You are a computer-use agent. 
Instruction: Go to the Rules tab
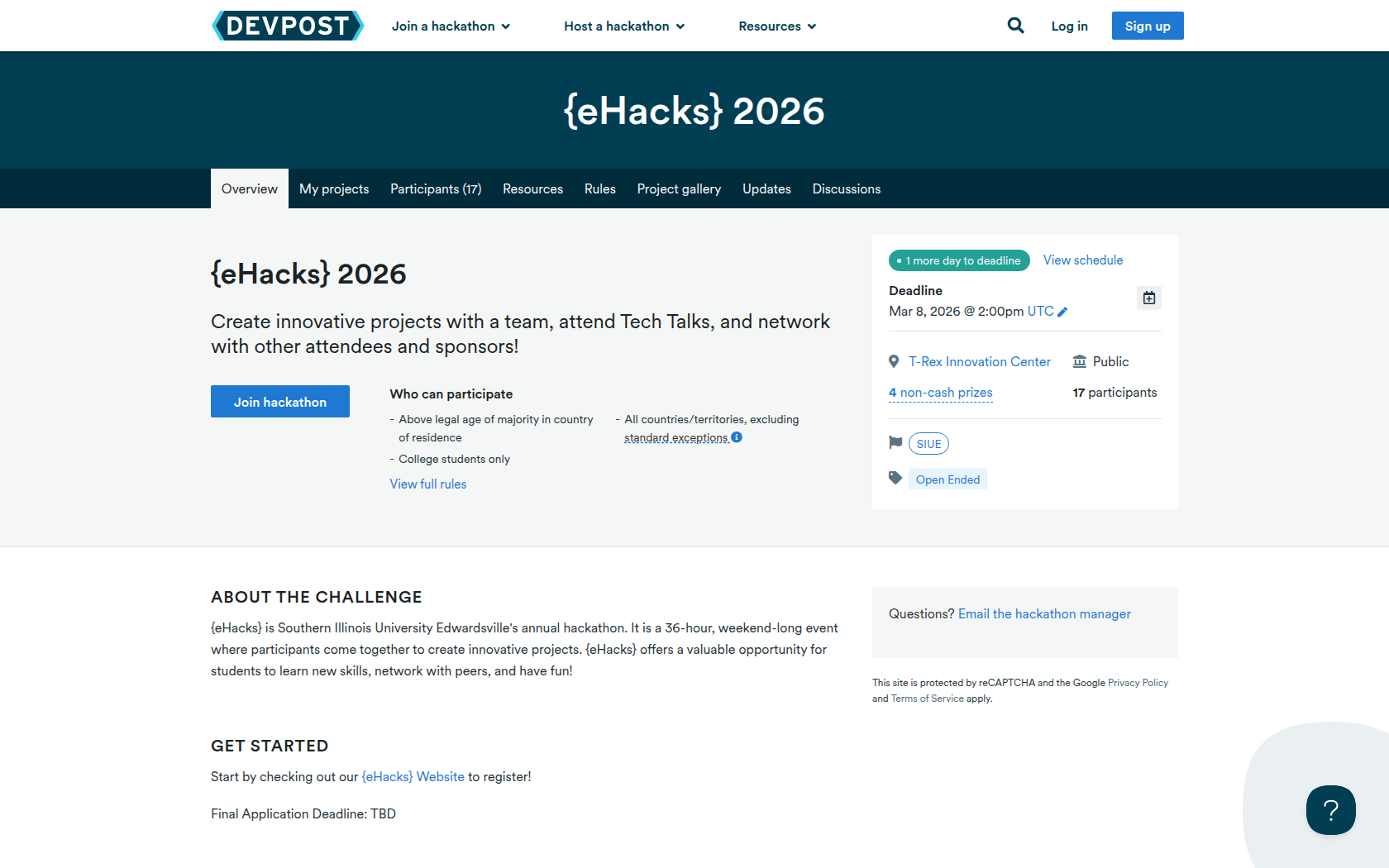(x=600, y=189)
